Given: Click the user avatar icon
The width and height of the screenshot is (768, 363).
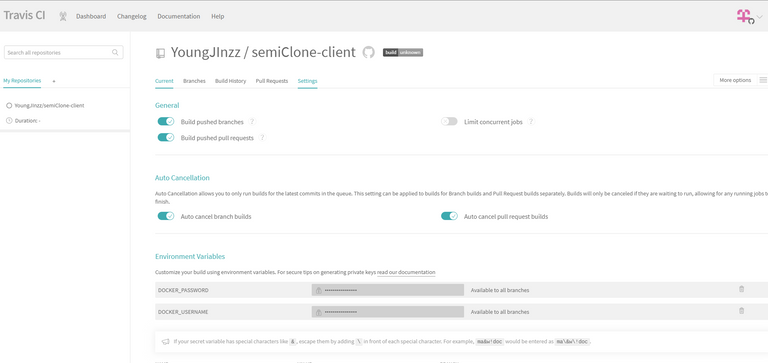Looking at the screenshot, I should 744,16.
